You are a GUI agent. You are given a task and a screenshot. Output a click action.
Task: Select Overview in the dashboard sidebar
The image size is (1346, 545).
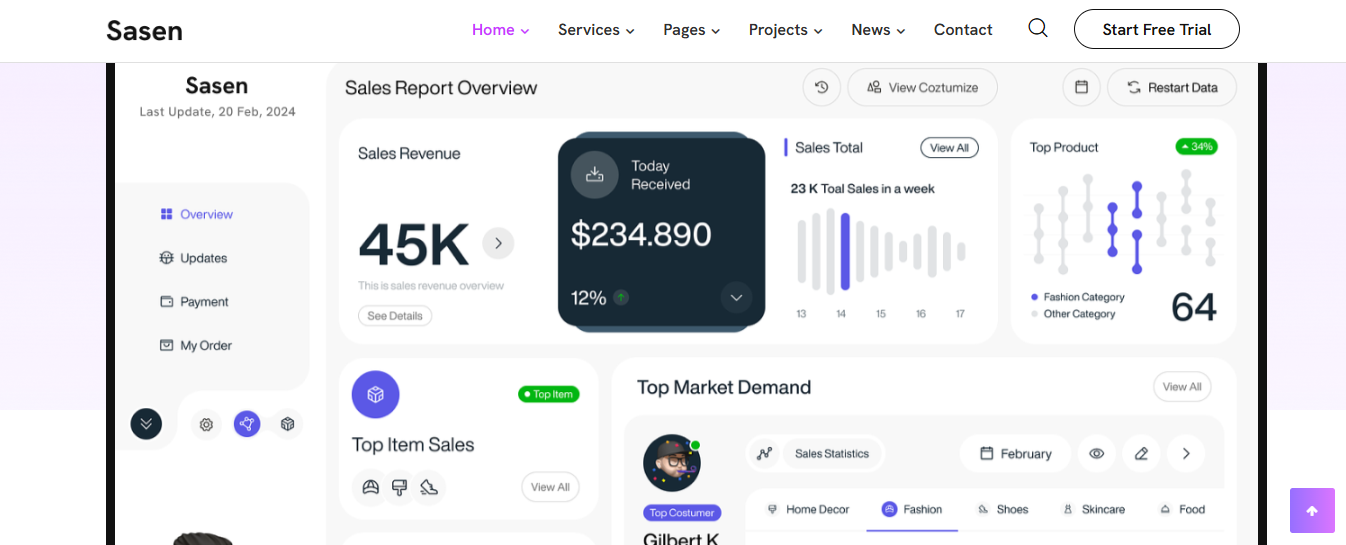[196, 214]
